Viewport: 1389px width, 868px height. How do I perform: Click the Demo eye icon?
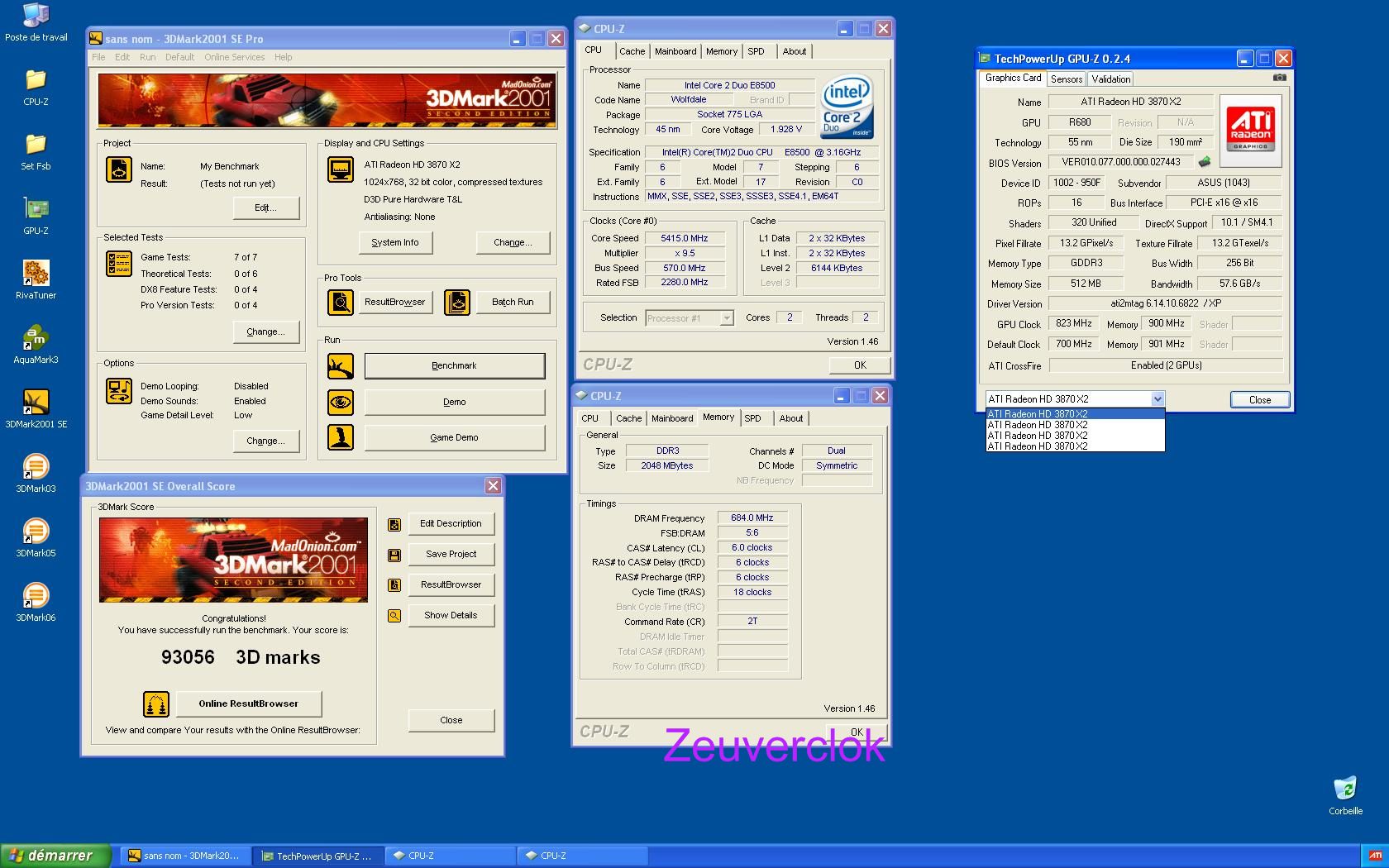pyautogui.click(x=341, y=403)
